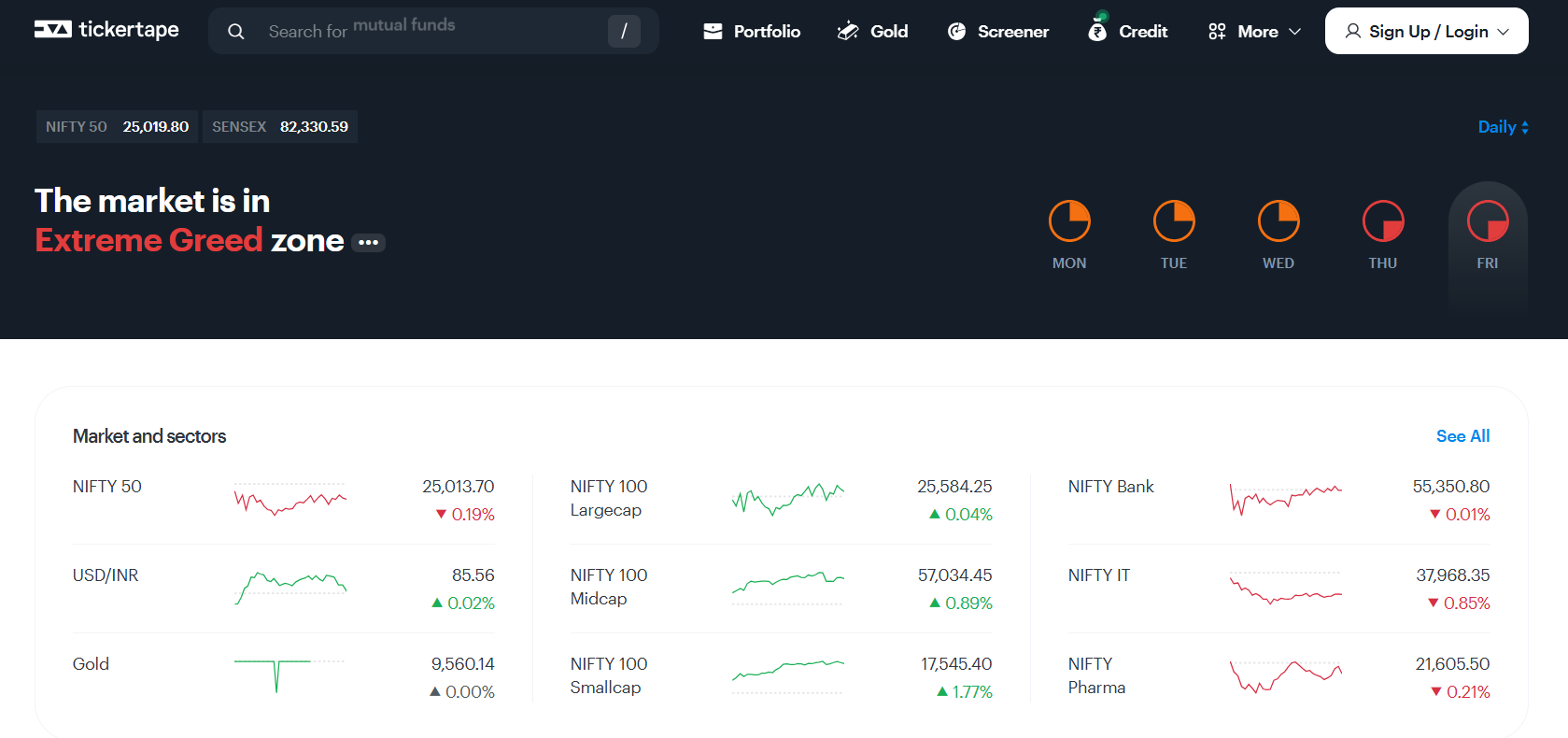
Task: Select Thursday's market mood pie icon
Action: pos(1383,222)
